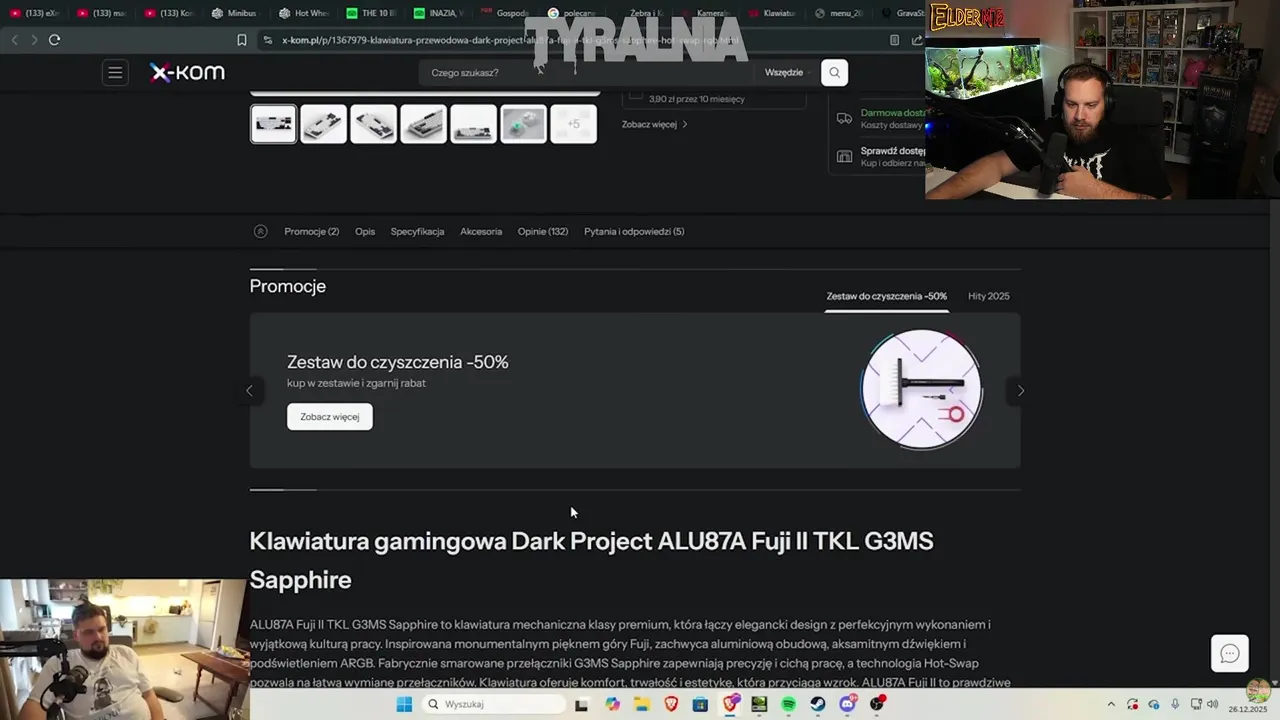Open Discord from taskbar
1280x720 pixels.
pyautogui.click(x=848, y=704)
